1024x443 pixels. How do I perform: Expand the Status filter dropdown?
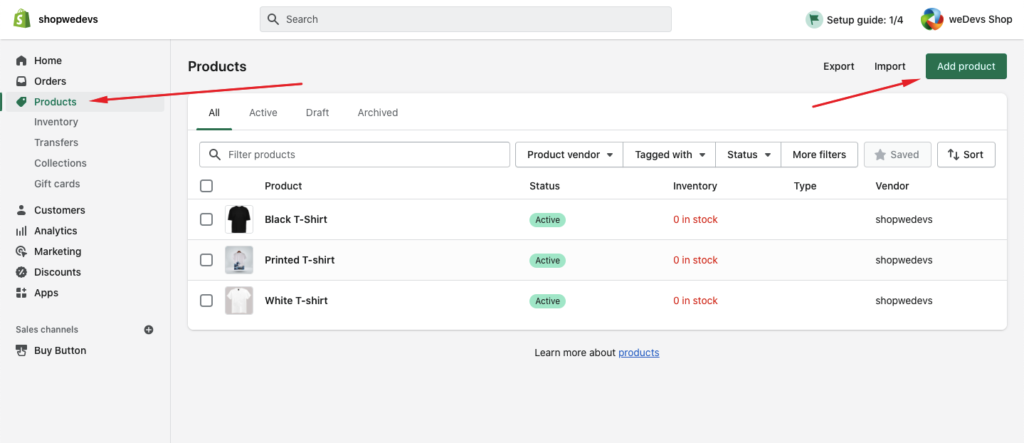click(x=748, y=155)
